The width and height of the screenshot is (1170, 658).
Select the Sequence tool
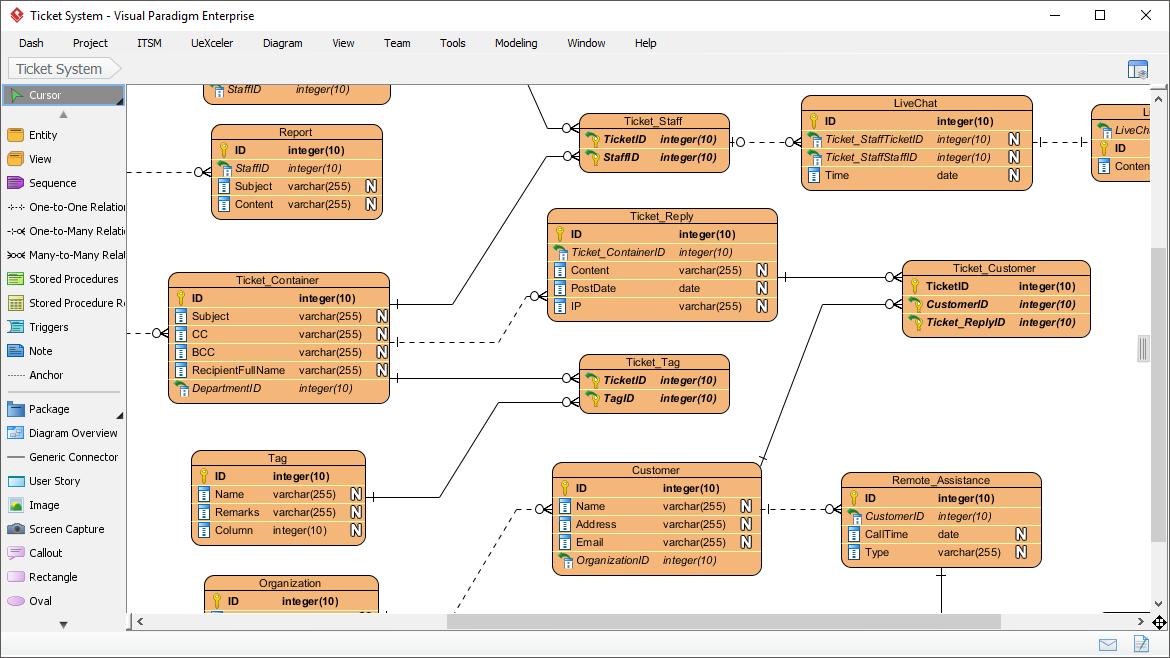click(49, 182)
